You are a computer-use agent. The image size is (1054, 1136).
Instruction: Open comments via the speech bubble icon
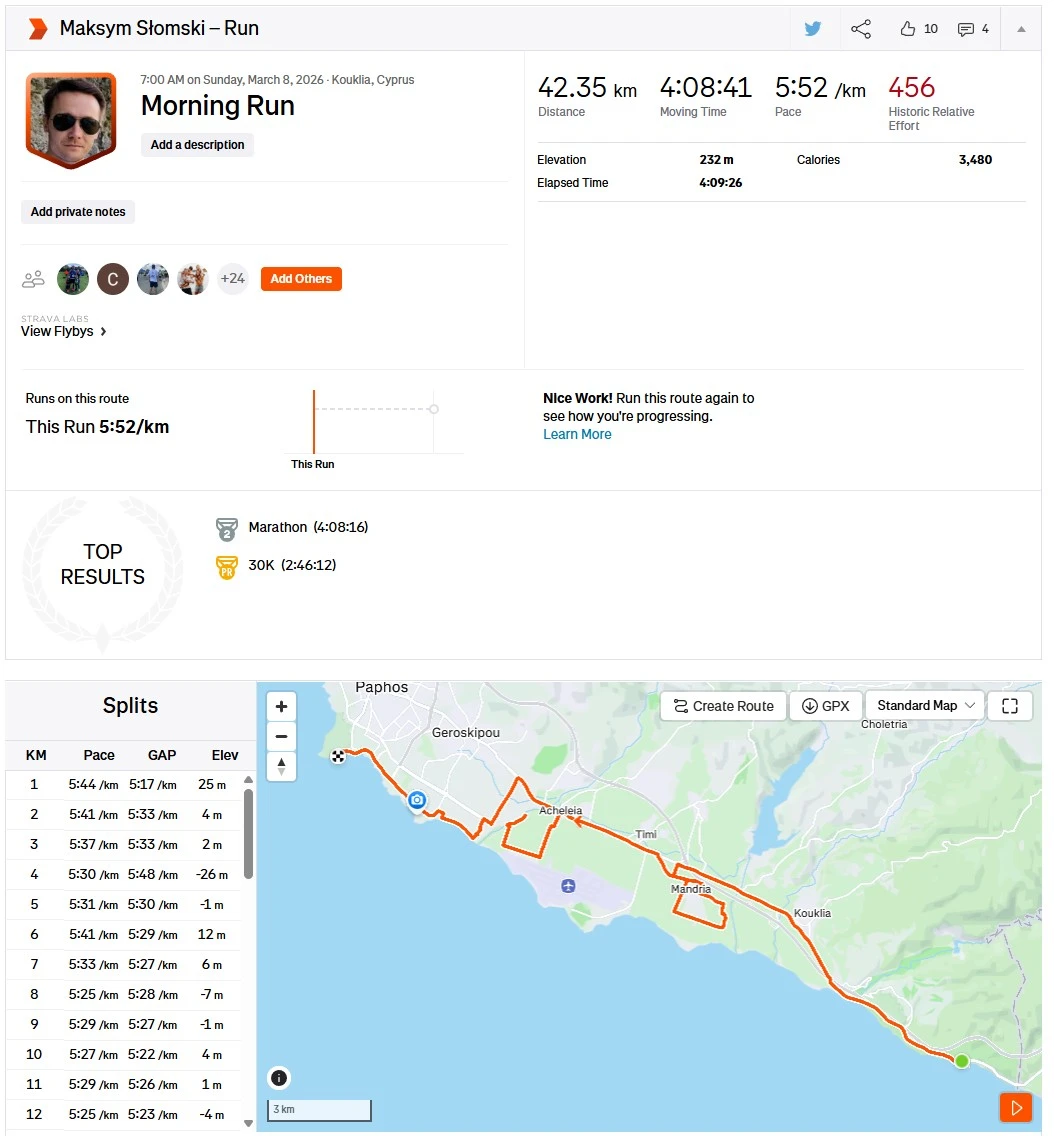pyautogui.click(x=965, y=29)
